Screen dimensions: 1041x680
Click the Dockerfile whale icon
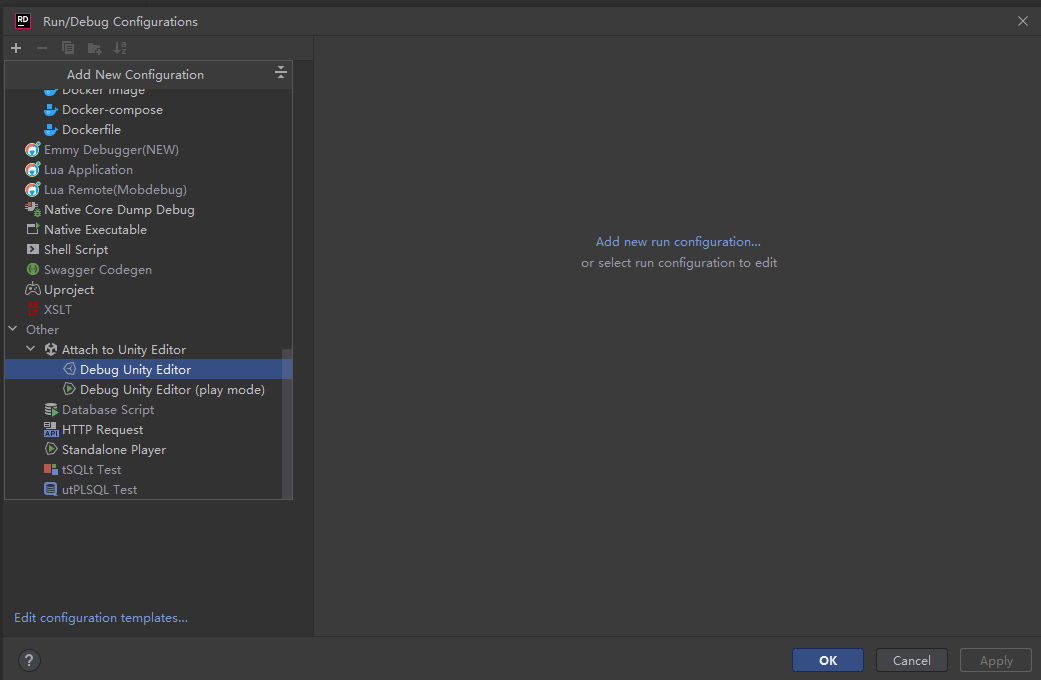coord(50,129)
